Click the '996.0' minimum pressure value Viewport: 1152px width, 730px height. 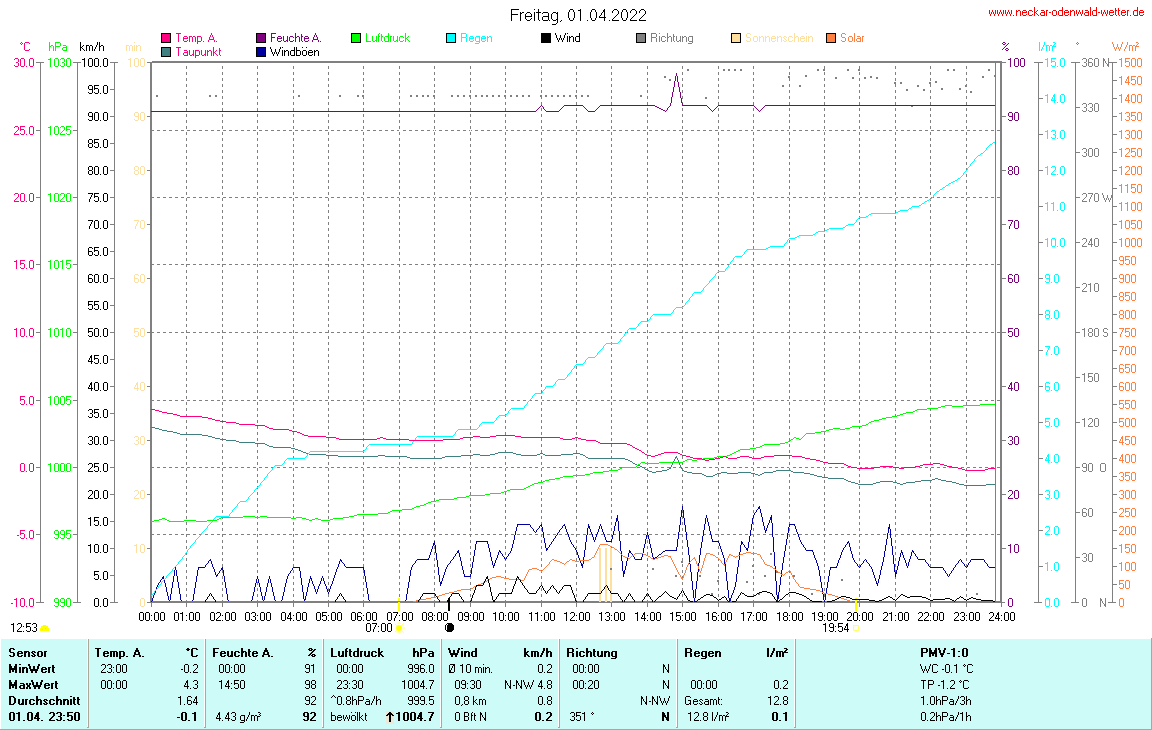click(x=421, y=669)
